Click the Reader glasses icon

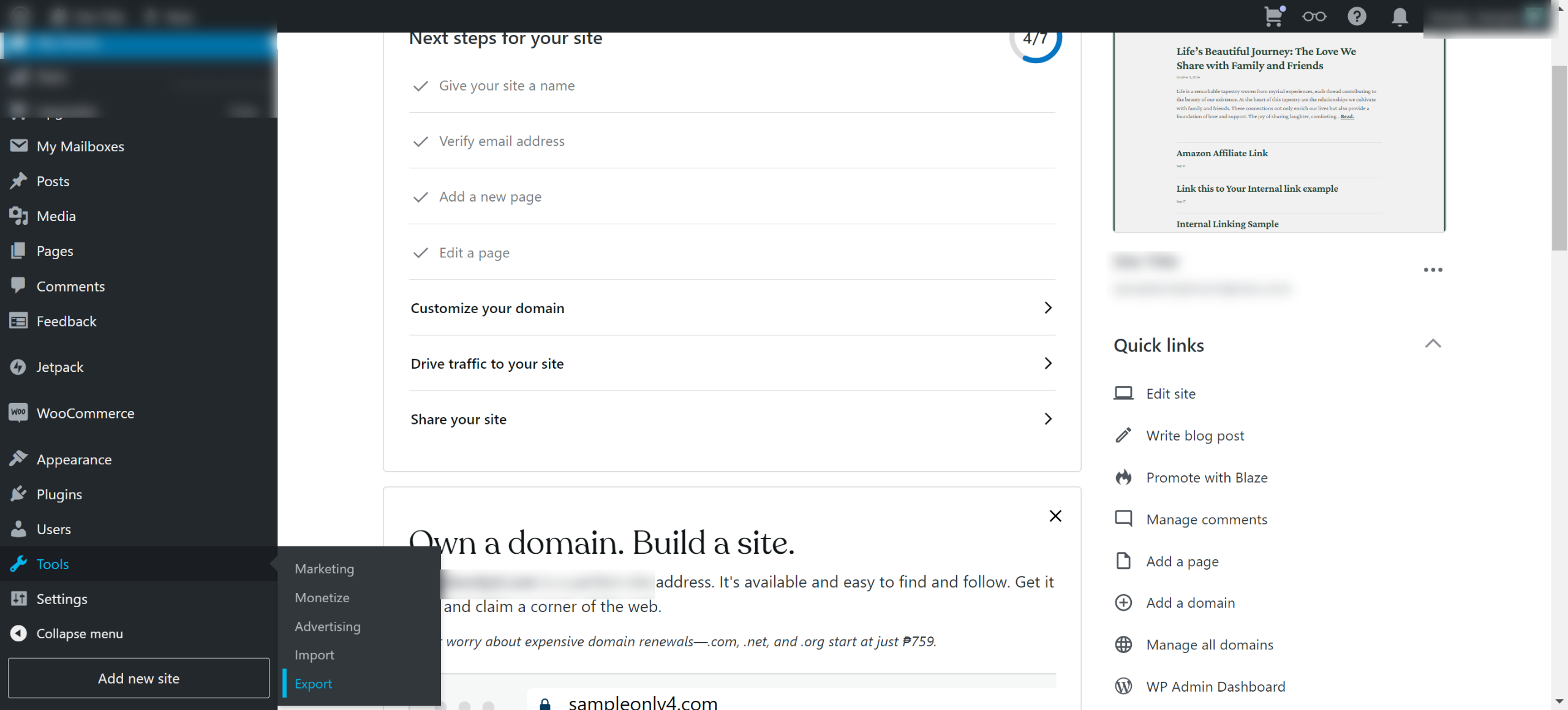coord(1314,16)
